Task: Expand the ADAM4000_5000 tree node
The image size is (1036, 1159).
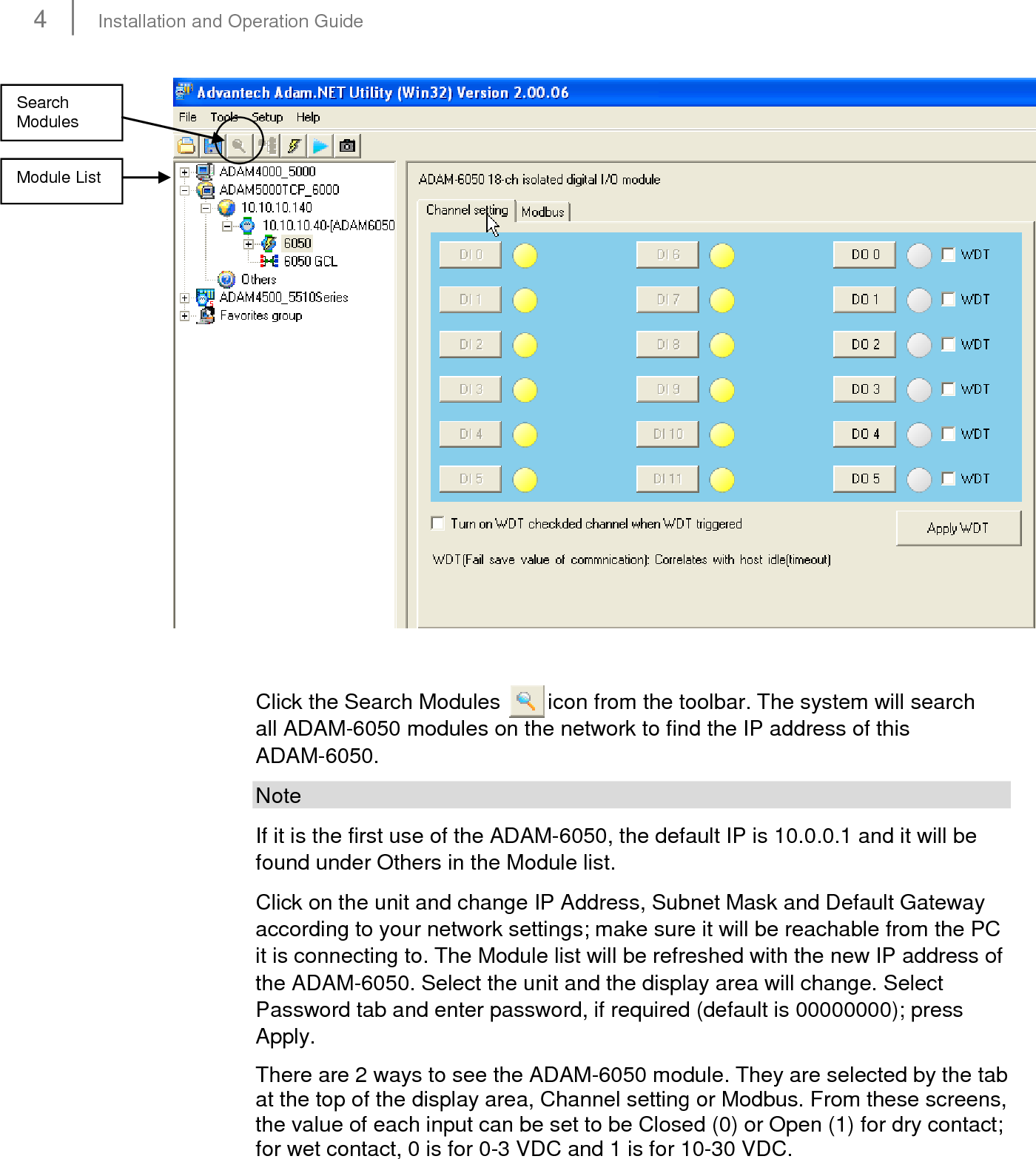Action: (x=184, y=172)
